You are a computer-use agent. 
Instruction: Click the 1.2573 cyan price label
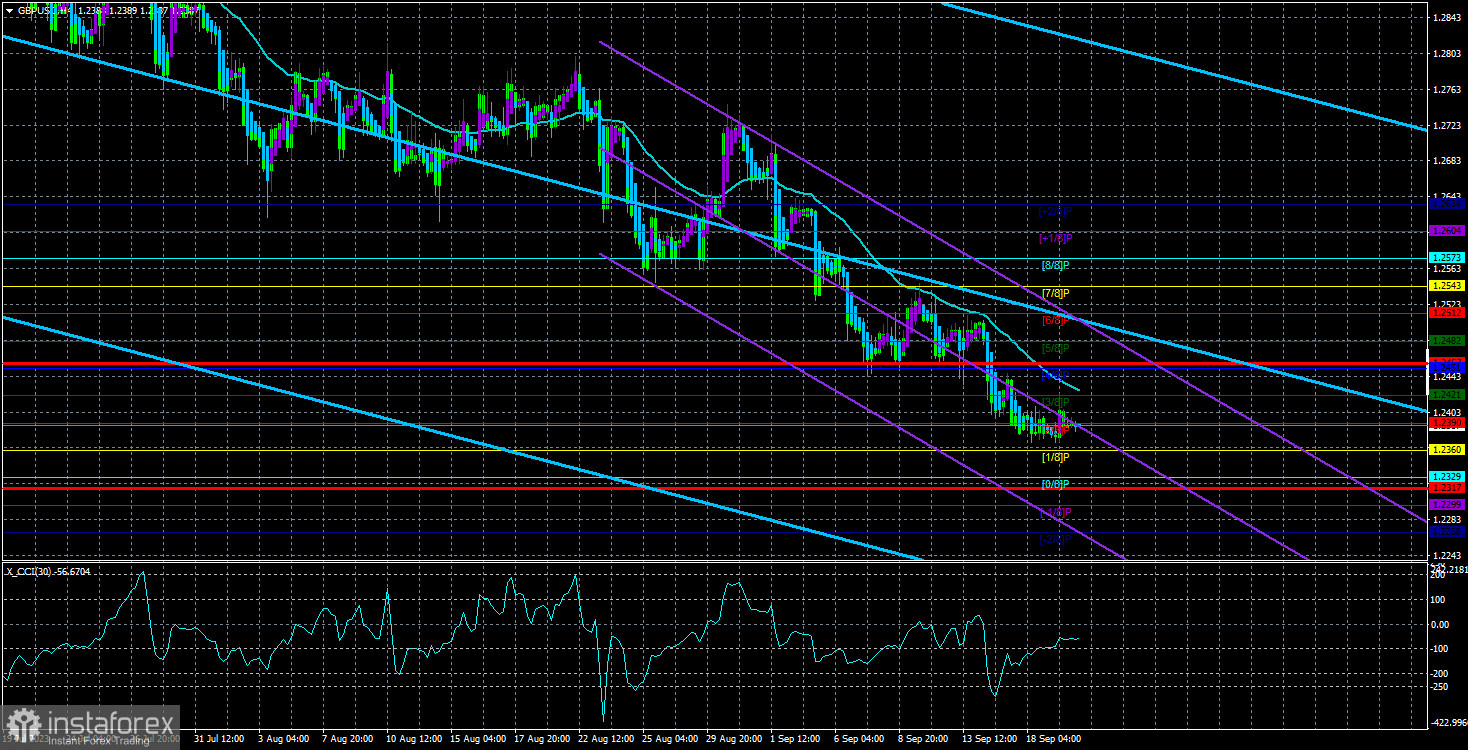(1448, 258)
